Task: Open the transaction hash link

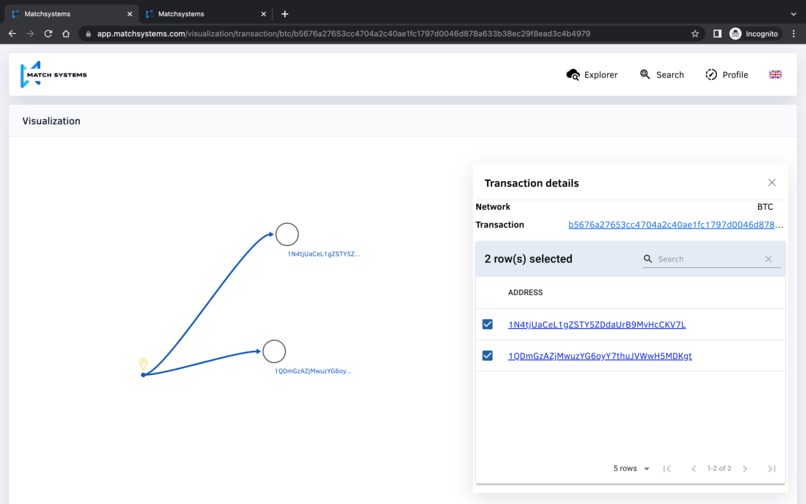Action: point(676,225)
